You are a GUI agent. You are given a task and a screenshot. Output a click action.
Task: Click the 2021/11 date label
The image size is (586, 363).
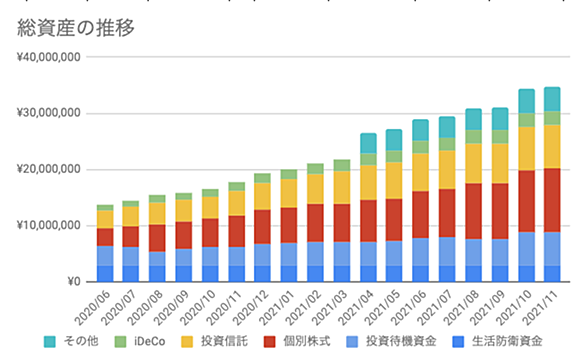541,308
